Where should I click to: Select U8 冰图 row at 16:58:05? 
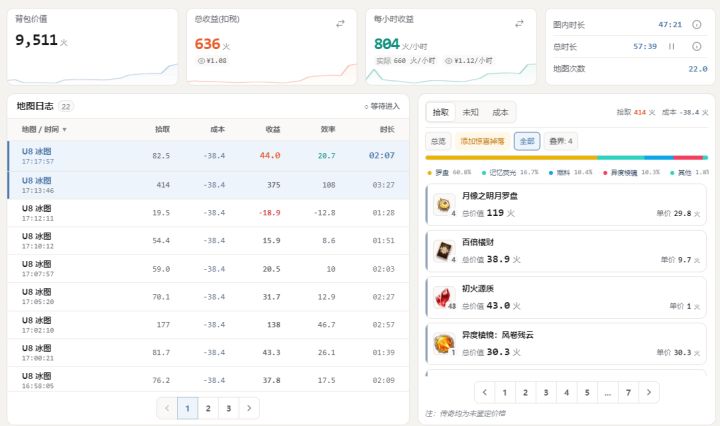(208, 379)
